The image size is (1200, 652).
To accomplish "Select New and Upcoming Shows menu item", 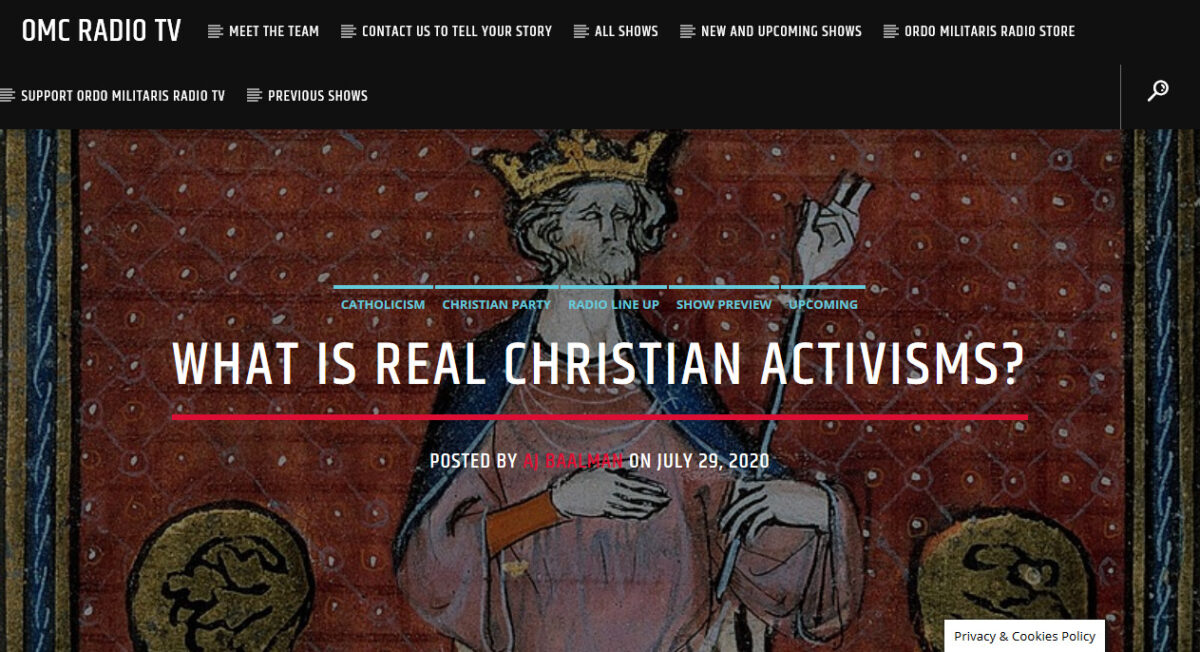I will click(781, 31).
